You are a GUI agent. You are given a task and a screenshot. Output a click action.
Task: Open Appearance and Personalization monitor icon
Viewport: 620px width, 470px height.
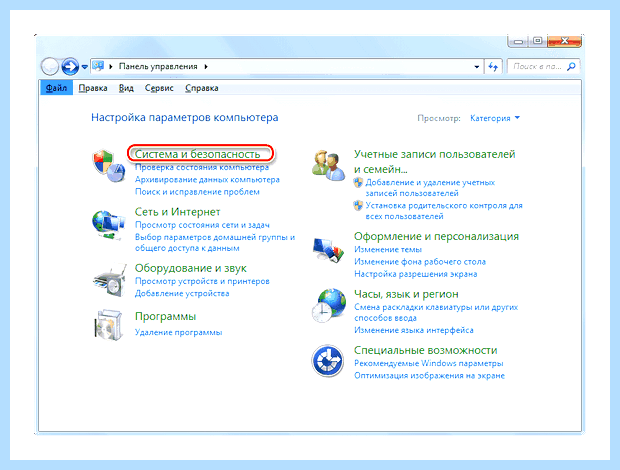328,250
